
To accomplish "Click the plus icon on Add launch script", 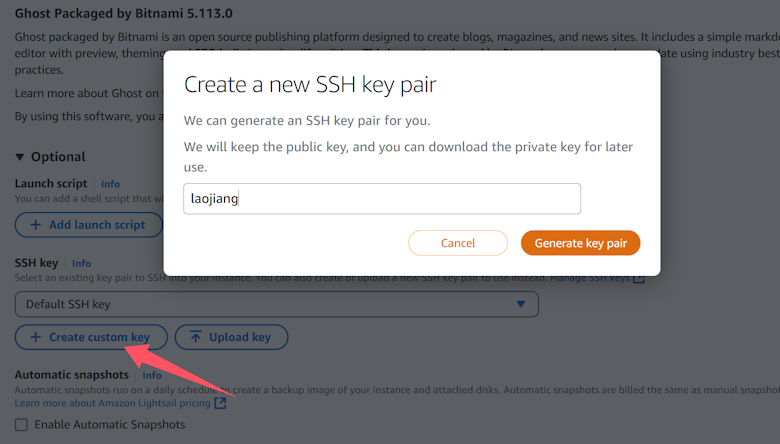I will pos(36,225).
